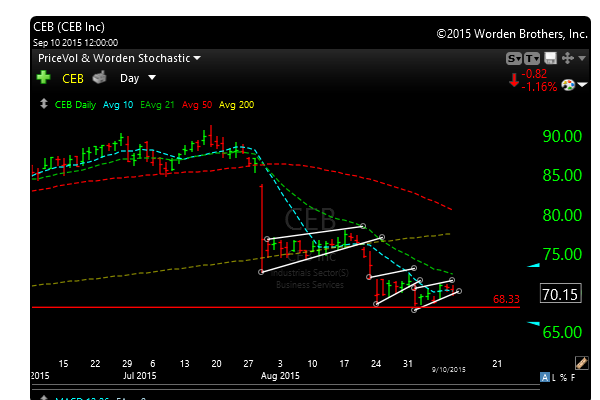Click the red down arrow price change indicator

513,80
